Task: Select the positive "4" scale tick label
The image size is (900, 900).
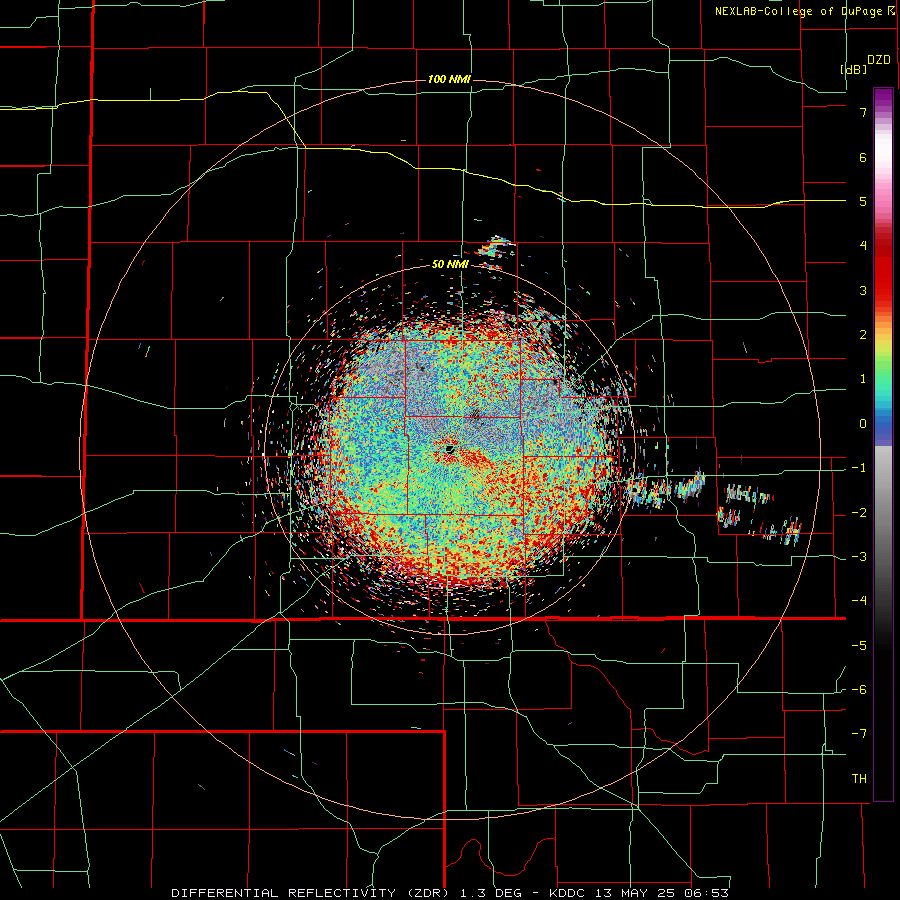Action: [863, 246]
